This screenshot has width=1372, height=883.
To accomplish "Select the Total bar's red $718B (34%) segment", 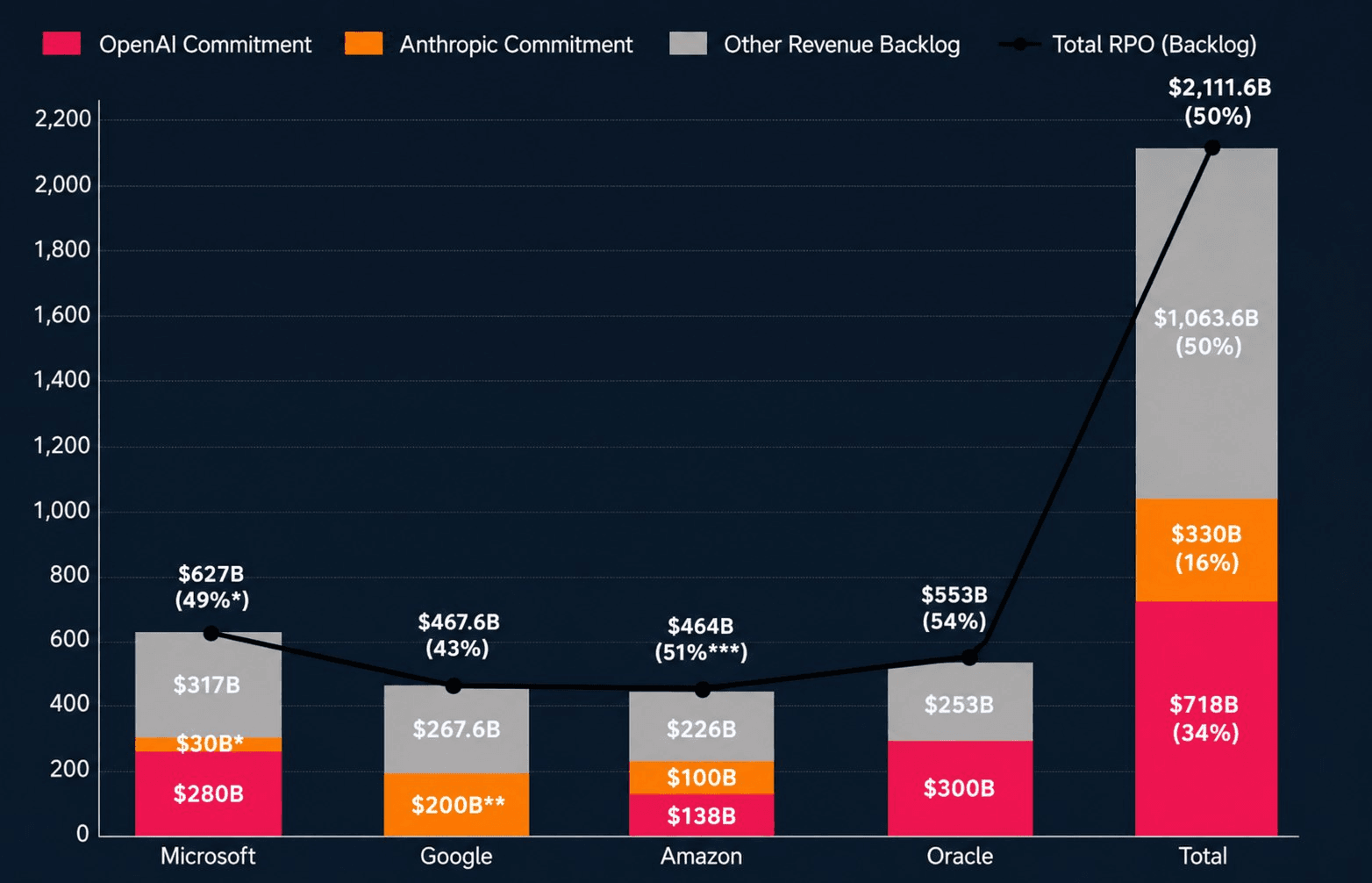I will click(1206, 718).
